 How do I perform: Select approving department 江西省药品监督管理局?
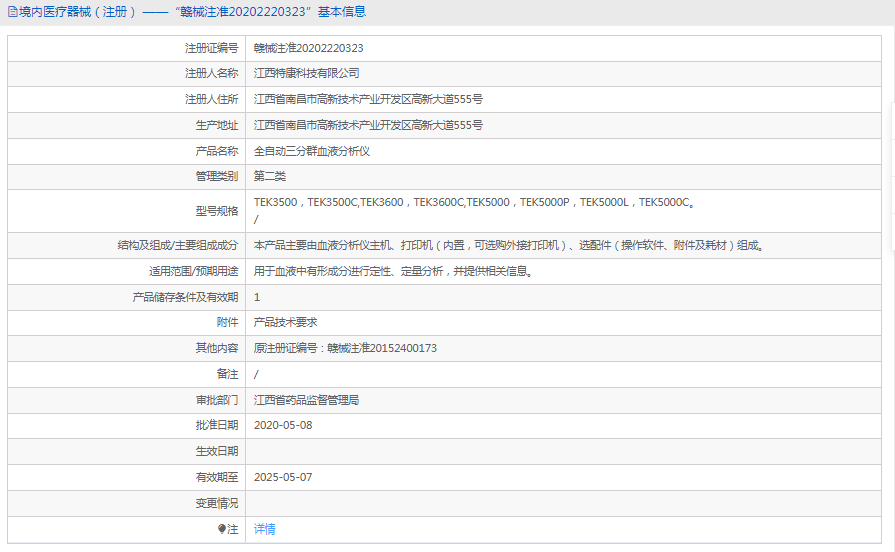coord(307,400)
